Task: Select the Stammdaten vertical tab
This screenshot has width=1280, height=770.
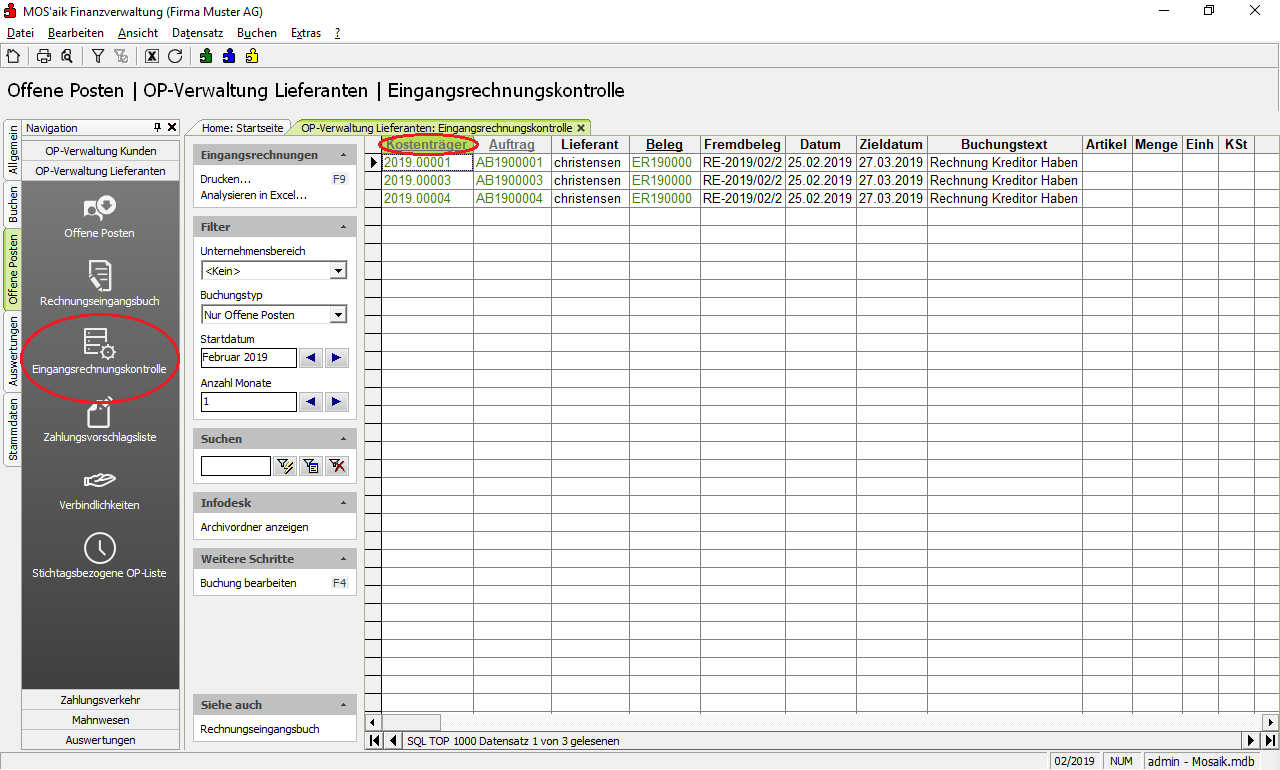Action: (13, 429)
